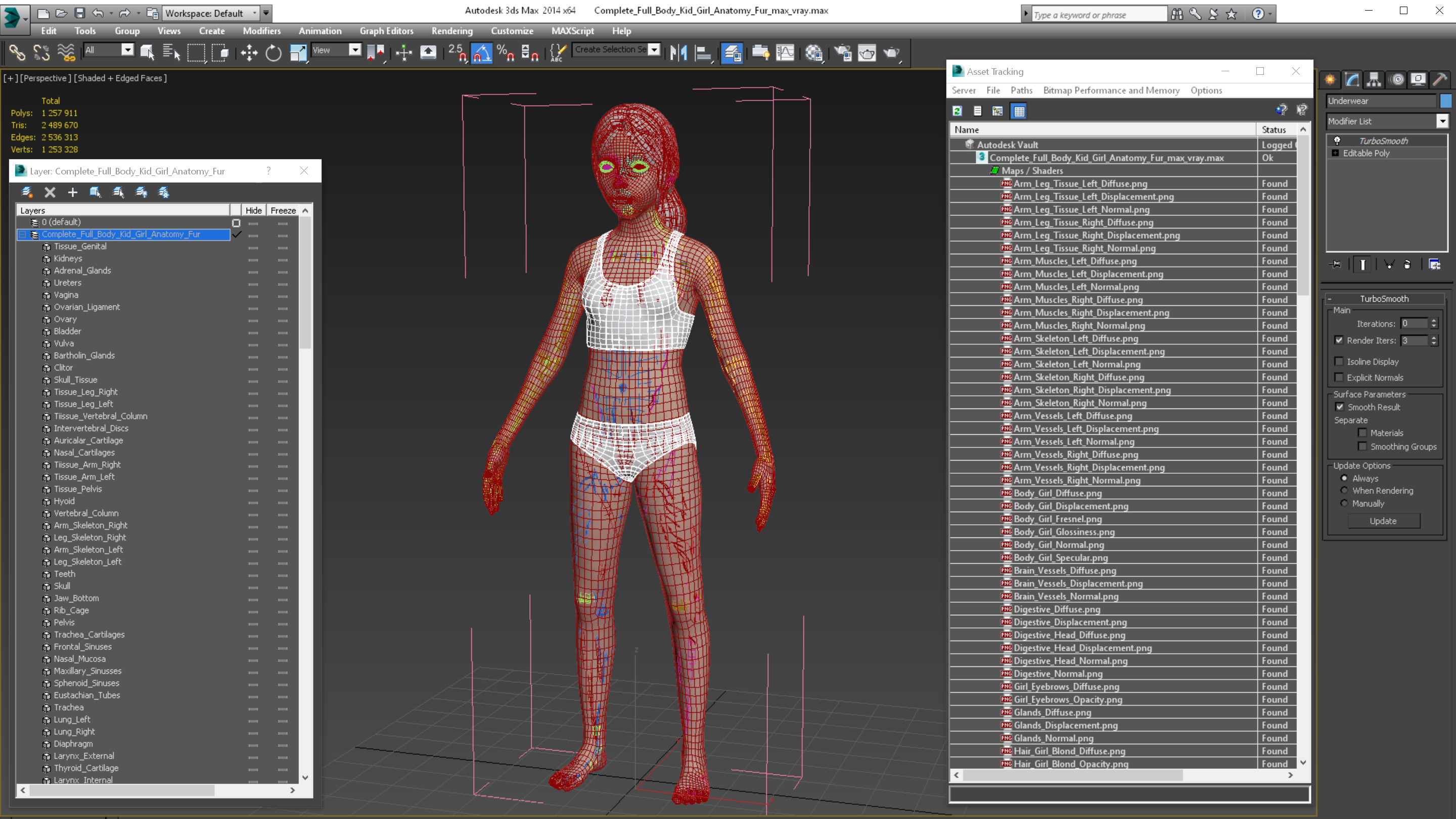Viewport: 1456px width, 819px height.
Task: Open the Layer Manager toolbar icon
Action: 732,53
